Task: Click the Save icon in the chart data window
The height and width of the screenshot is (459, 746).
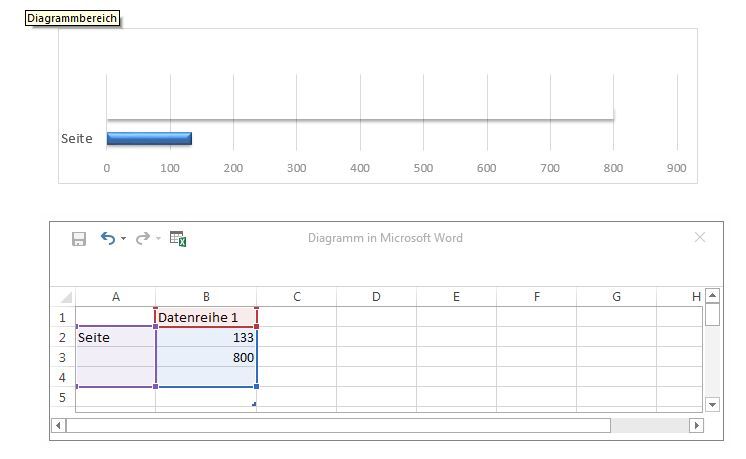Action: [79, 239]
